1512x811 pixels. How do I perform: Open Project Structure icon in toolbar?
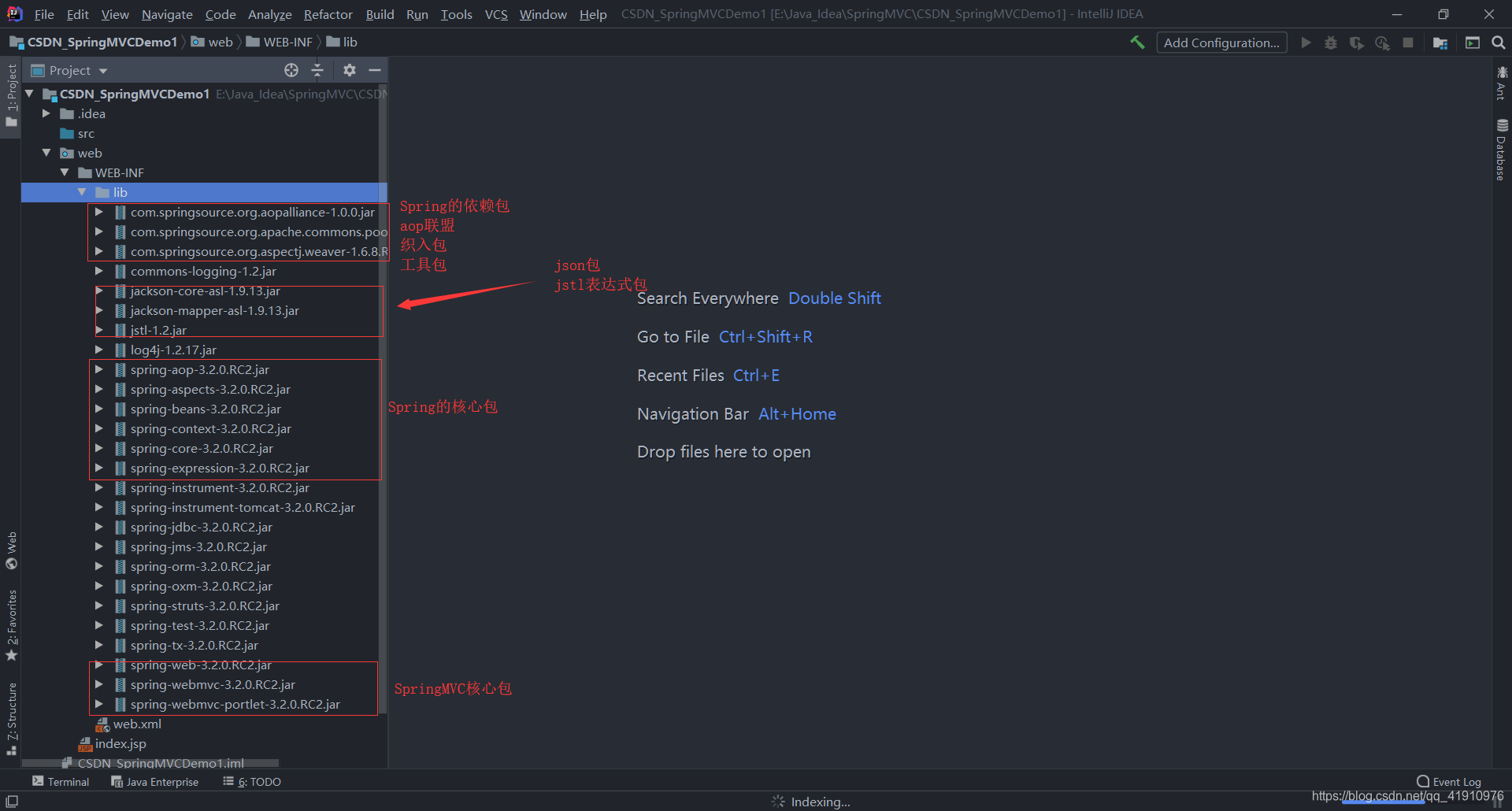pos(1440,43)
